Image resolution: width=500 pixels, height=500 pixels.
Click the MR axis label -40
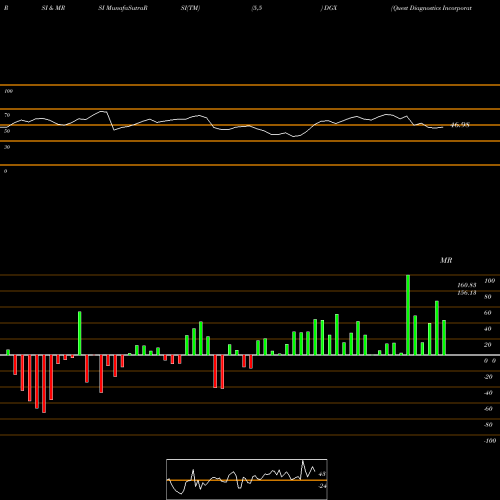point(488,393)
